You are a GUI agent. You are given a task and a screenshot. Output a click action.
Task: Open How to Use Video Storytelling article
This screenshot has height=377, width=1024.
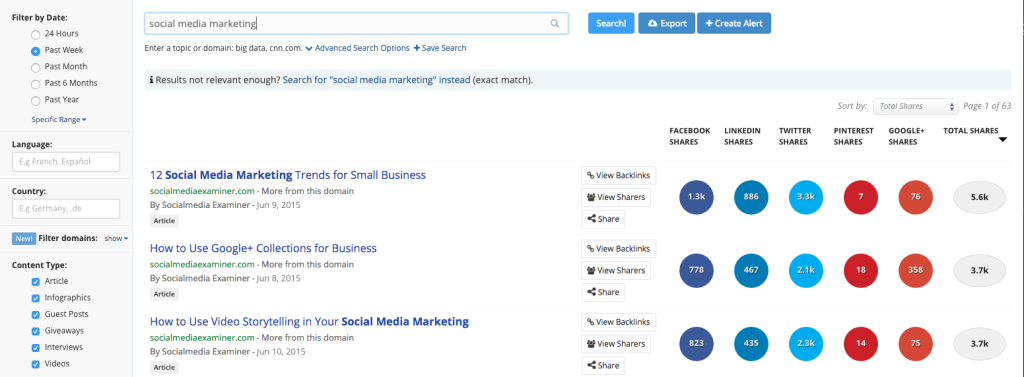pos(310,321)
